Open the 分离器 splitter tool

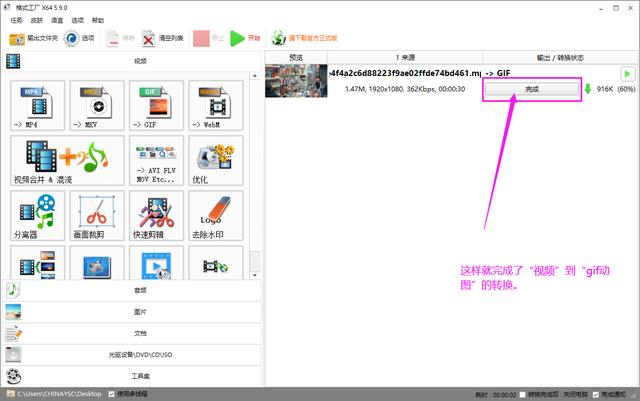38,216
